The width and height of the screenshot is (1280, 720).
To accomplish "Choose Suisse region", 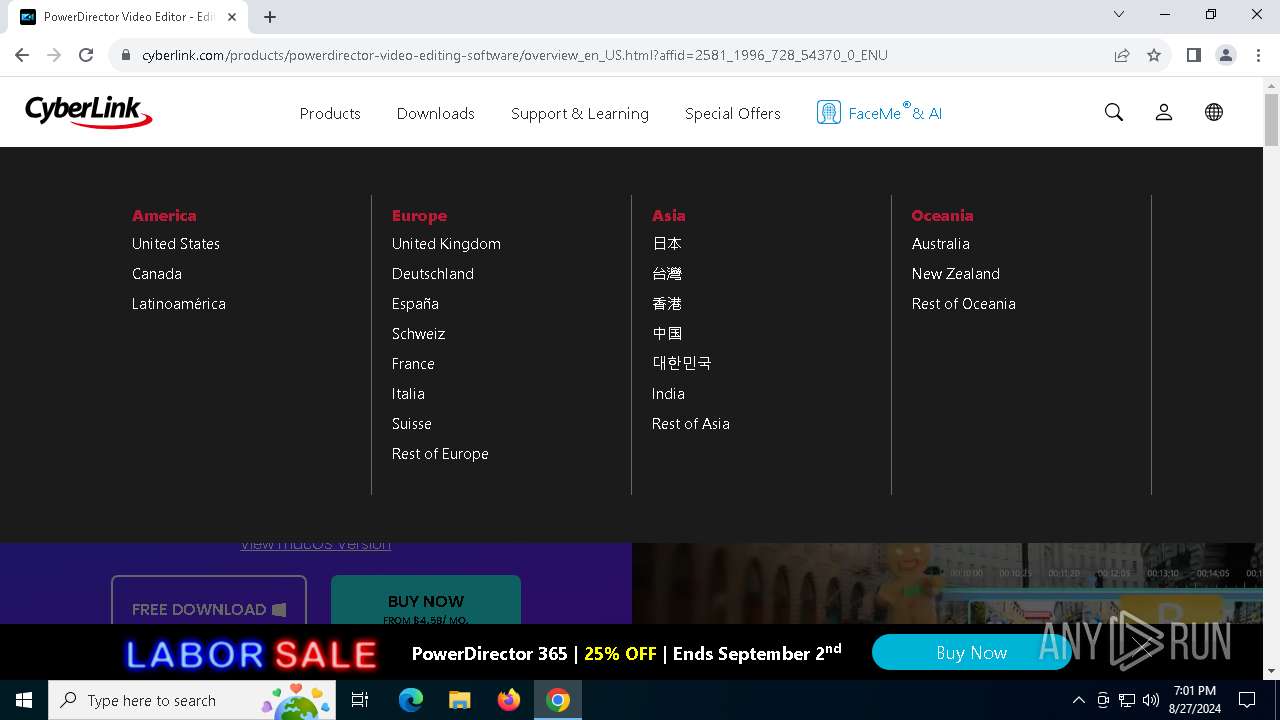I will point(412,423).
